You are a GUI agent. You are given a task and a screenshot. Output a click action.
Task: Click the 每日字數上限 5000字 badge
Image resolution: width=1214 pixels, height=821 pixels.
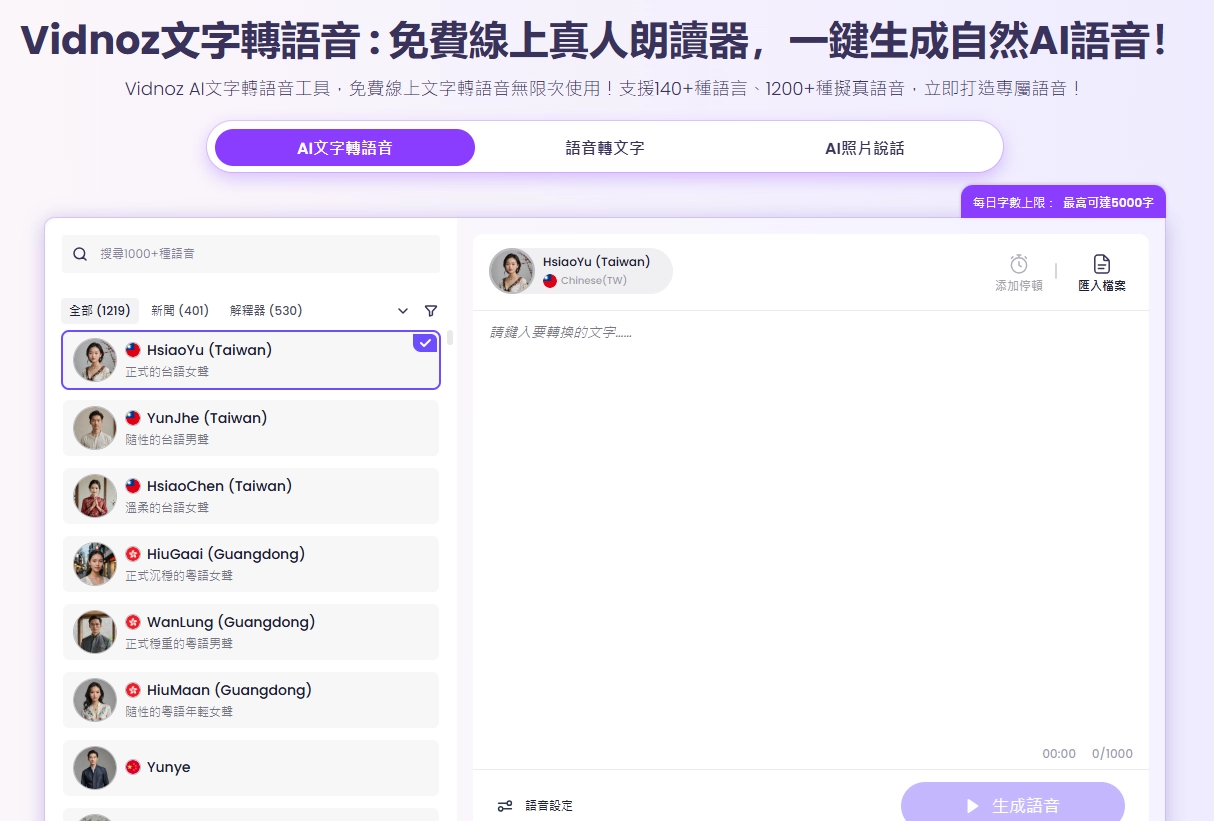(x=1063, y=202)
